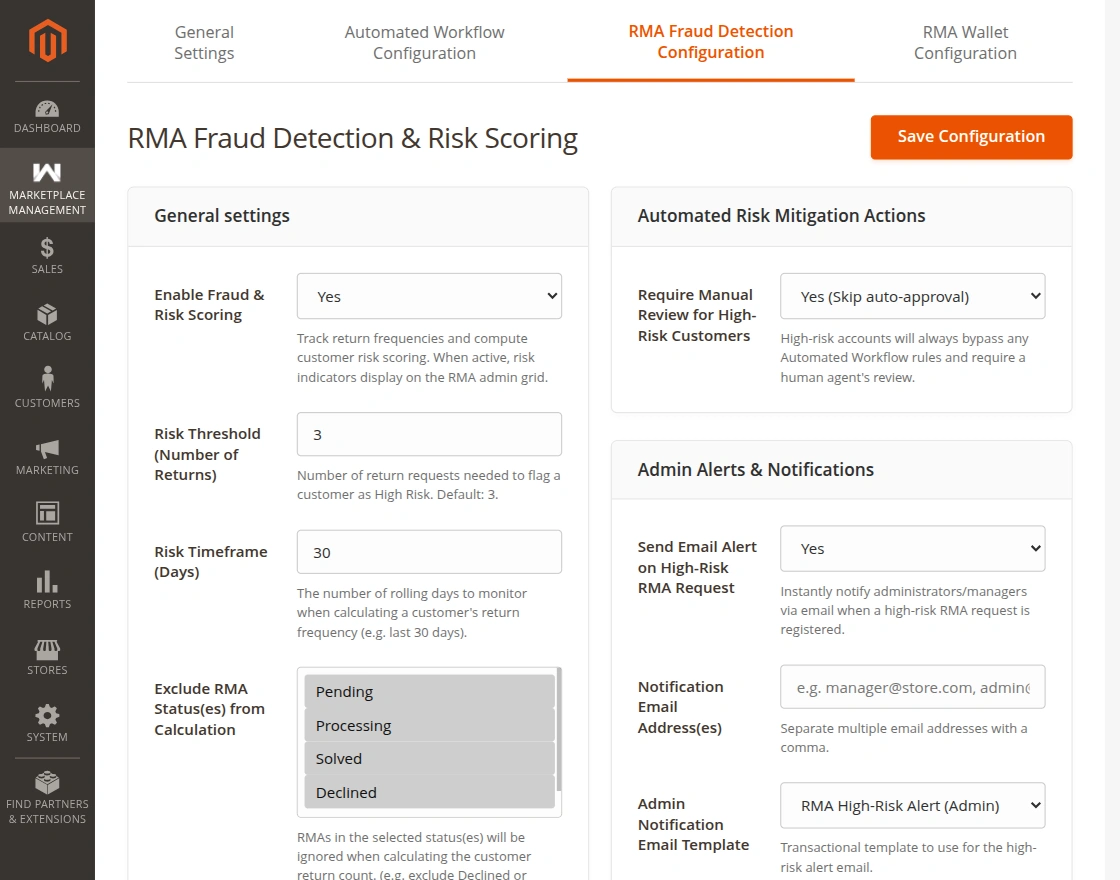Screen dimensions: 1120x880
Task: Click Admin Notification Email Template label
Action: point(694,824)
